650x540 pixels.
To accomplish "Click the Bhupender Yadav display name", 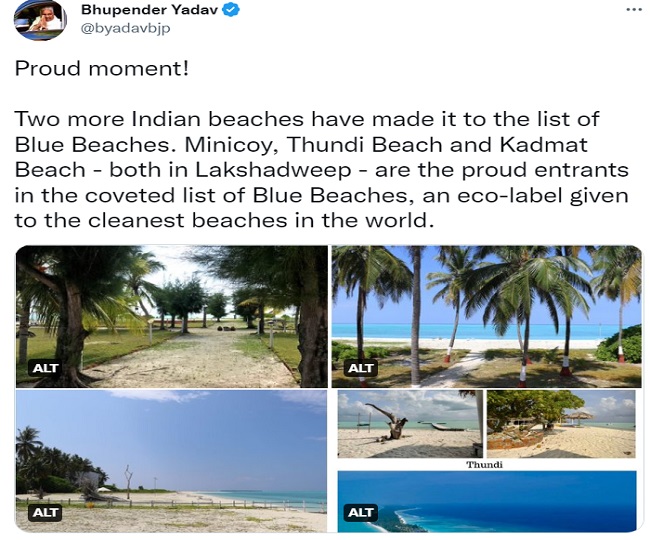I will tap(149, 10).
